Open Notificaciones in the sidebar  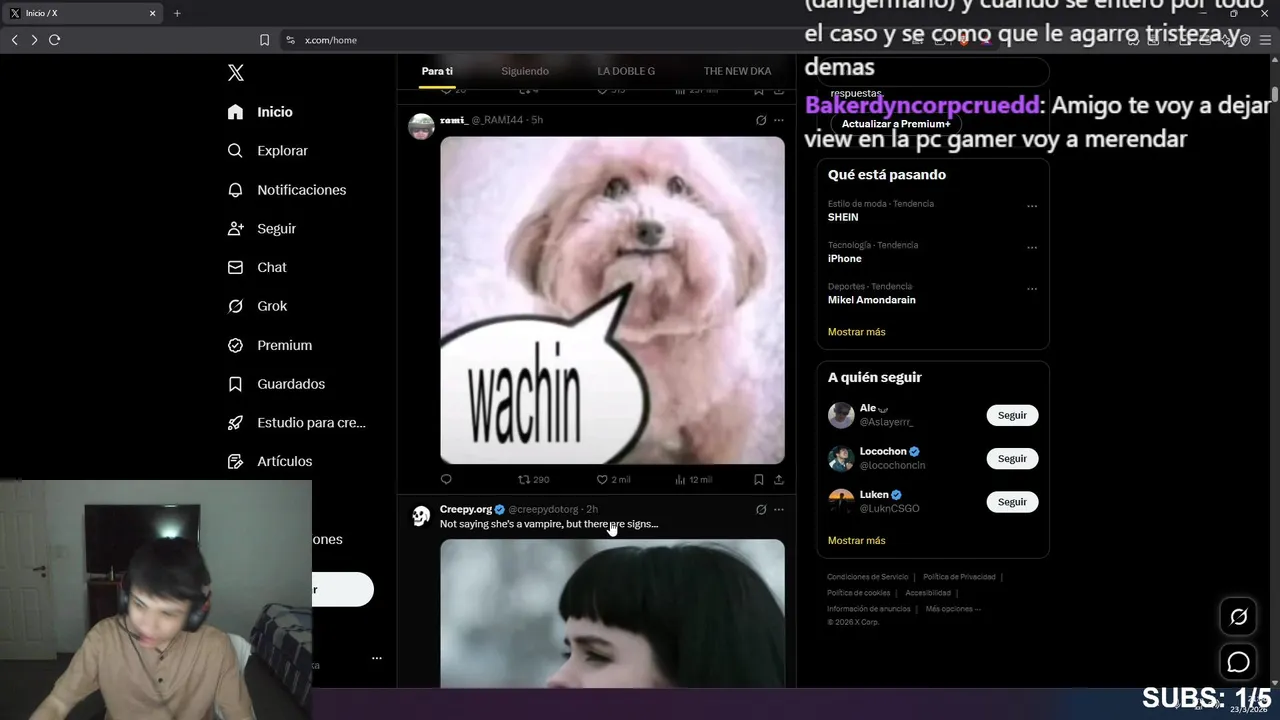287,190
